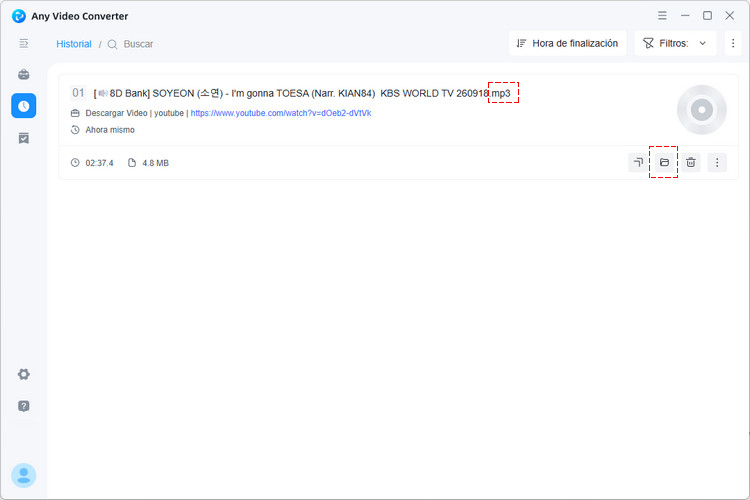
Task: Go to the Historial breadcrumb
Action: [x=74, y=44]
